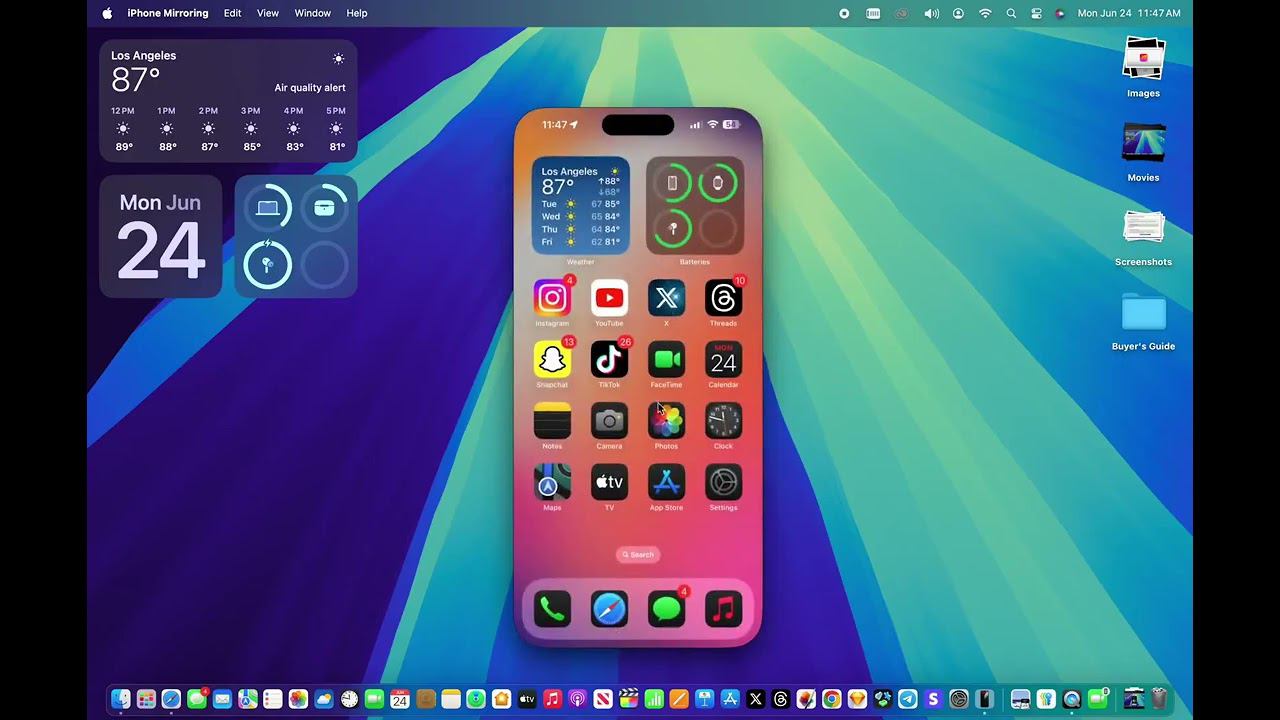The image size is (1280, 720).
Task: Open the Window menu
Action: tap(313, 13)
